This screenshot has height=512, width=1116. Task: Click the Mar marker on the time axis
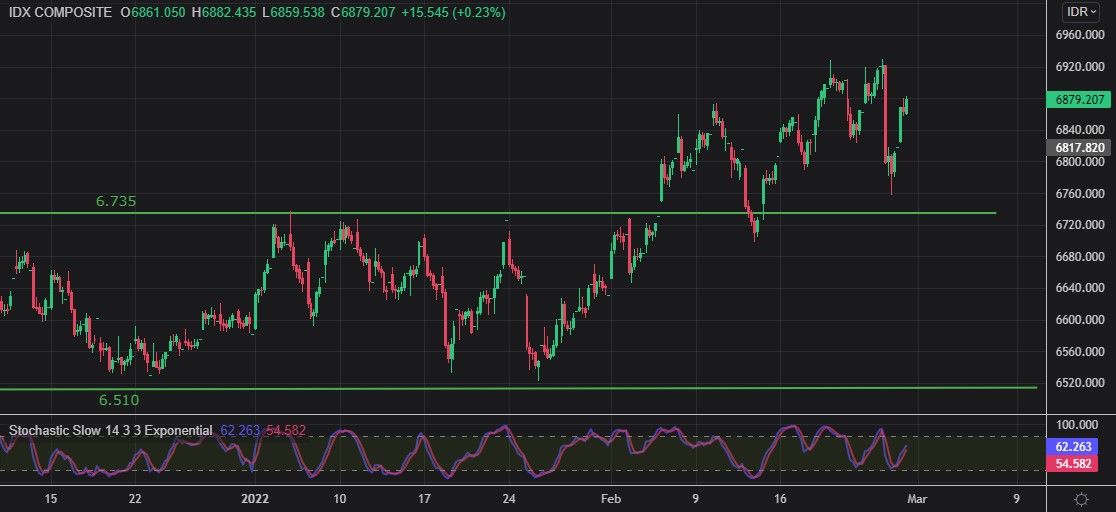(x=918, y=498)
